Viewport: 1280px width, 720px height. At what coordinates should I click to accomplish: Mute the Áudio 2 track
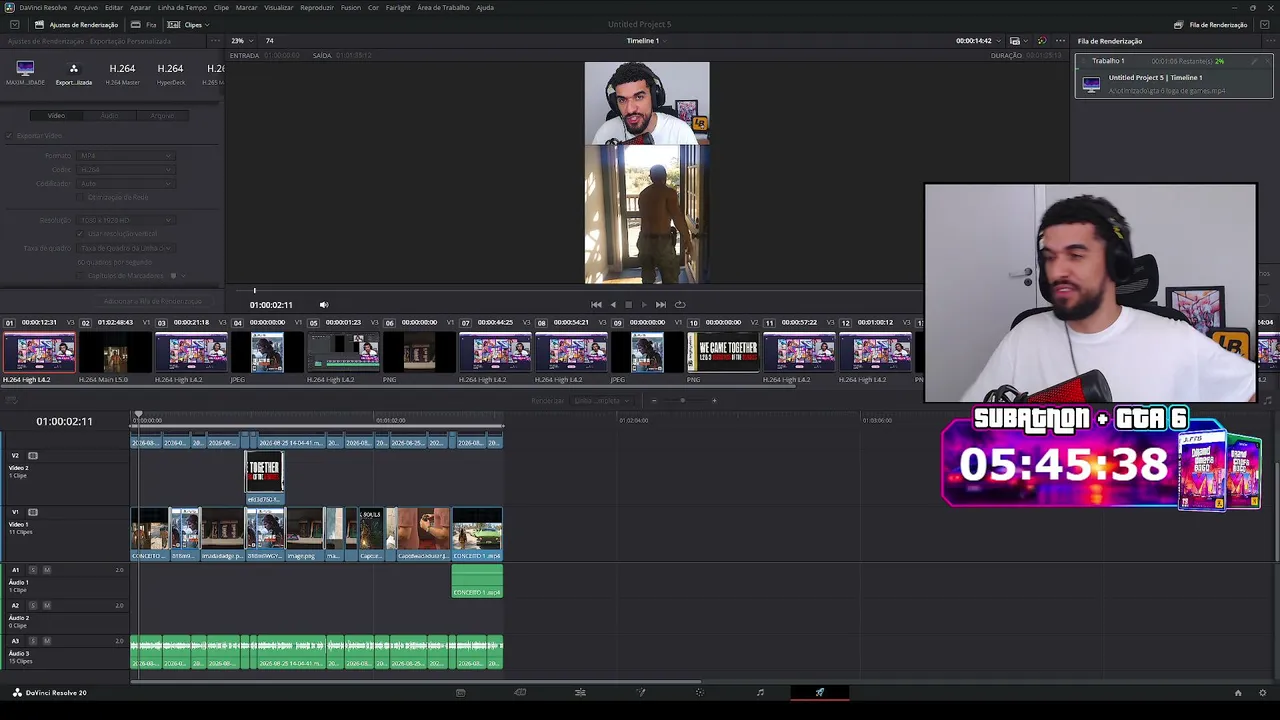coord(46,605)
